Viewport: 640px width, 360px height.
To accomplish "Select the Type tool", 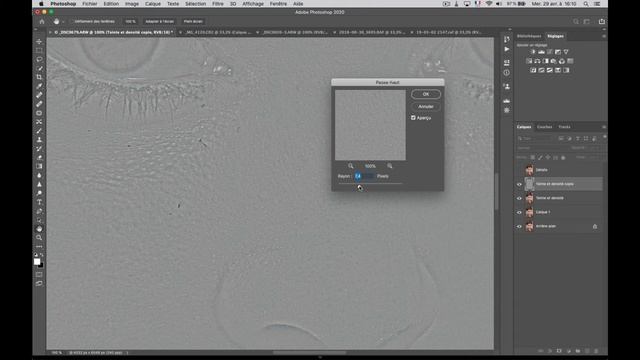I will (x=39, y=202).
